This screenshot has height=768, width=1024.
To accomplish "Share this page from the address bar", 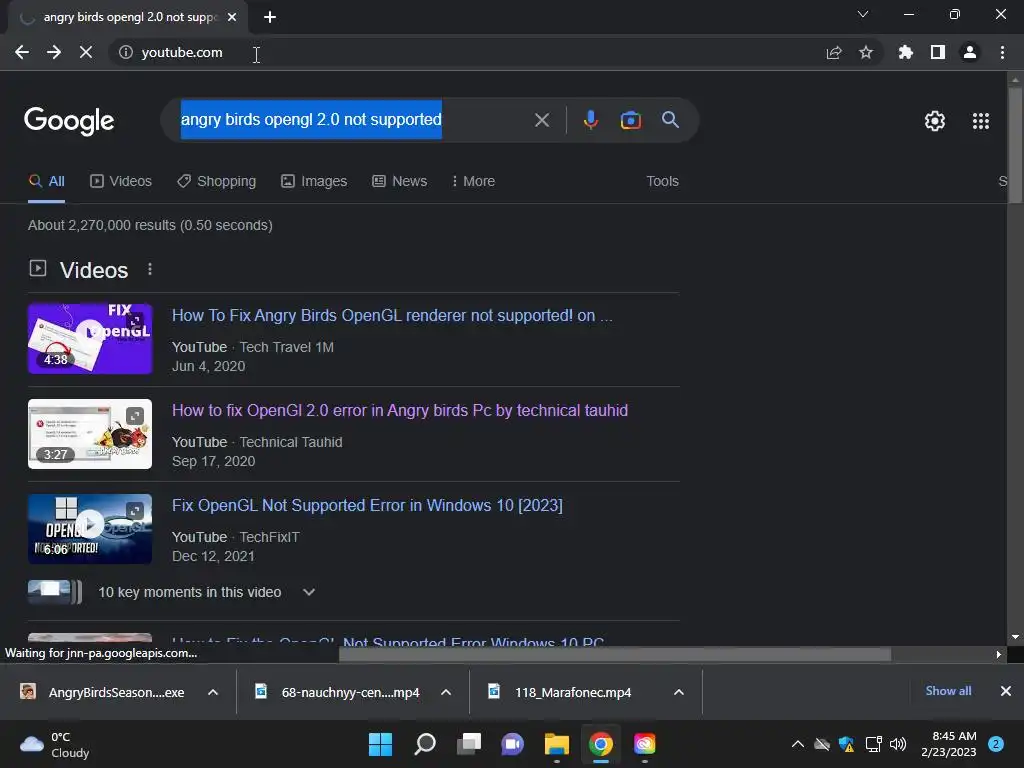I will tap(834, 52).
